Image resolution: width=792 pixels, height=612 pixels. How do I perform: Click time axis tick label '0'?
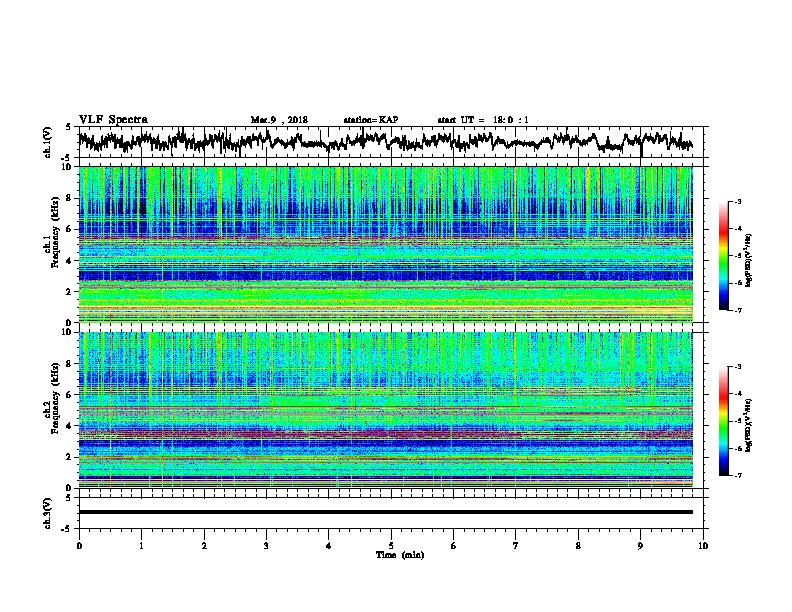79,546
